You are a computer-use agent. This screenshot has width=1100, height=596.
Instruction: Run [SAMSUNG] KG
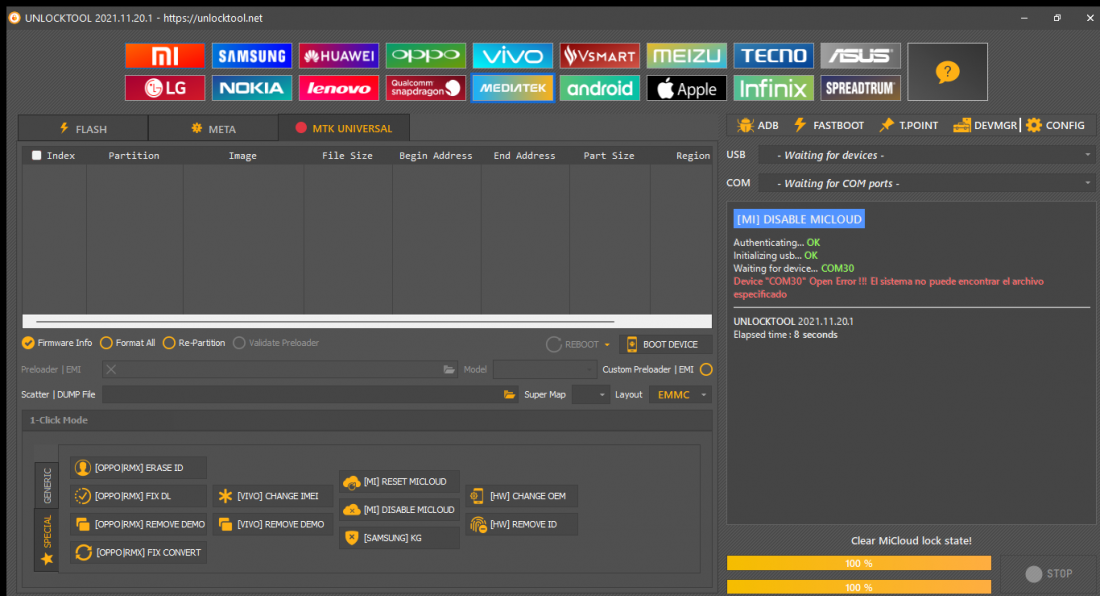pyautogui.click(x=399, y=538)
